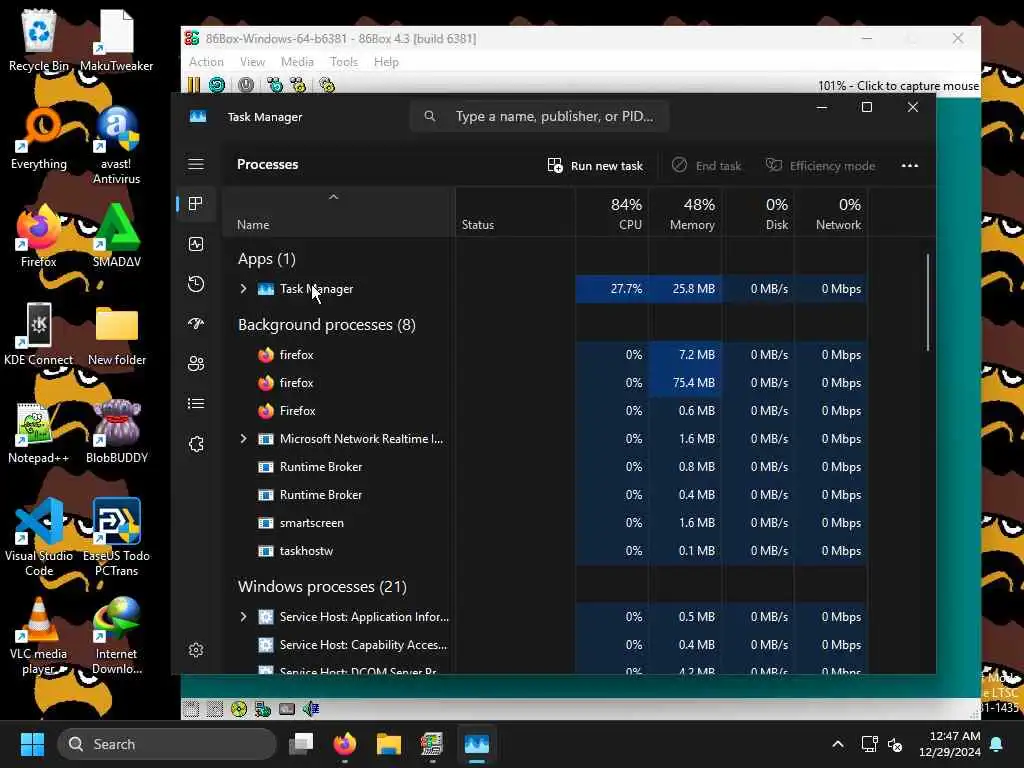Open the more options ellipsis menu
The image size is (1024, 768).
(x=910, y=165)
